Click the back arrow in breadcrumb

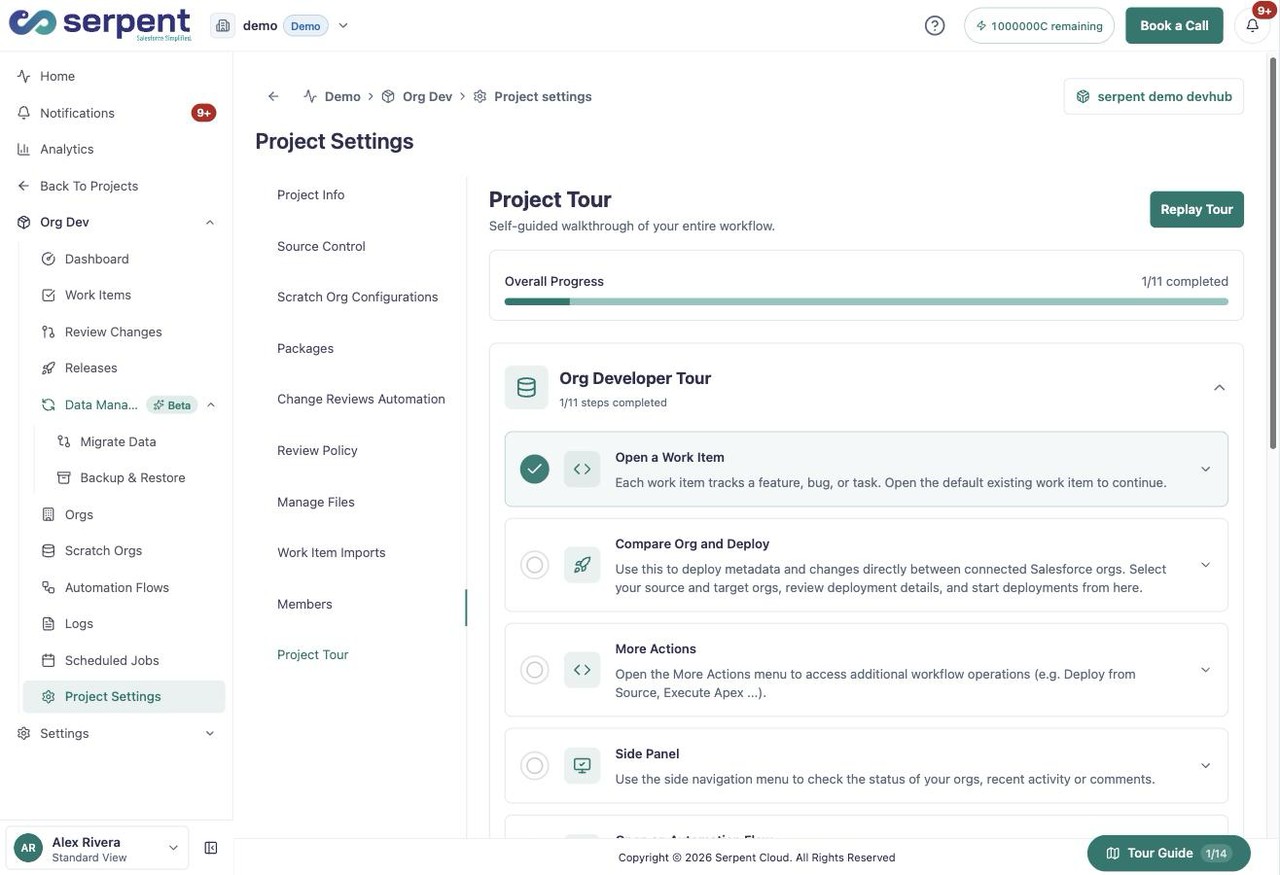pyautogui.click(x=273, y=96)
